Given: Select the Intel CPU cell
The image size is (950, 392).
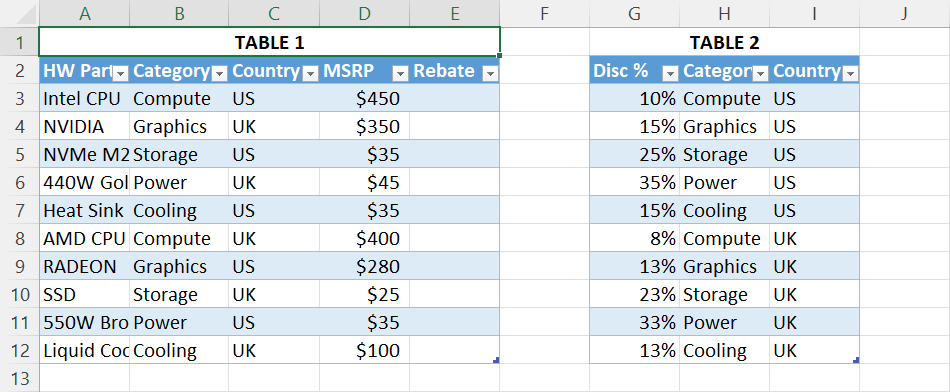Looking at the screenshot, I should point(84,98).
